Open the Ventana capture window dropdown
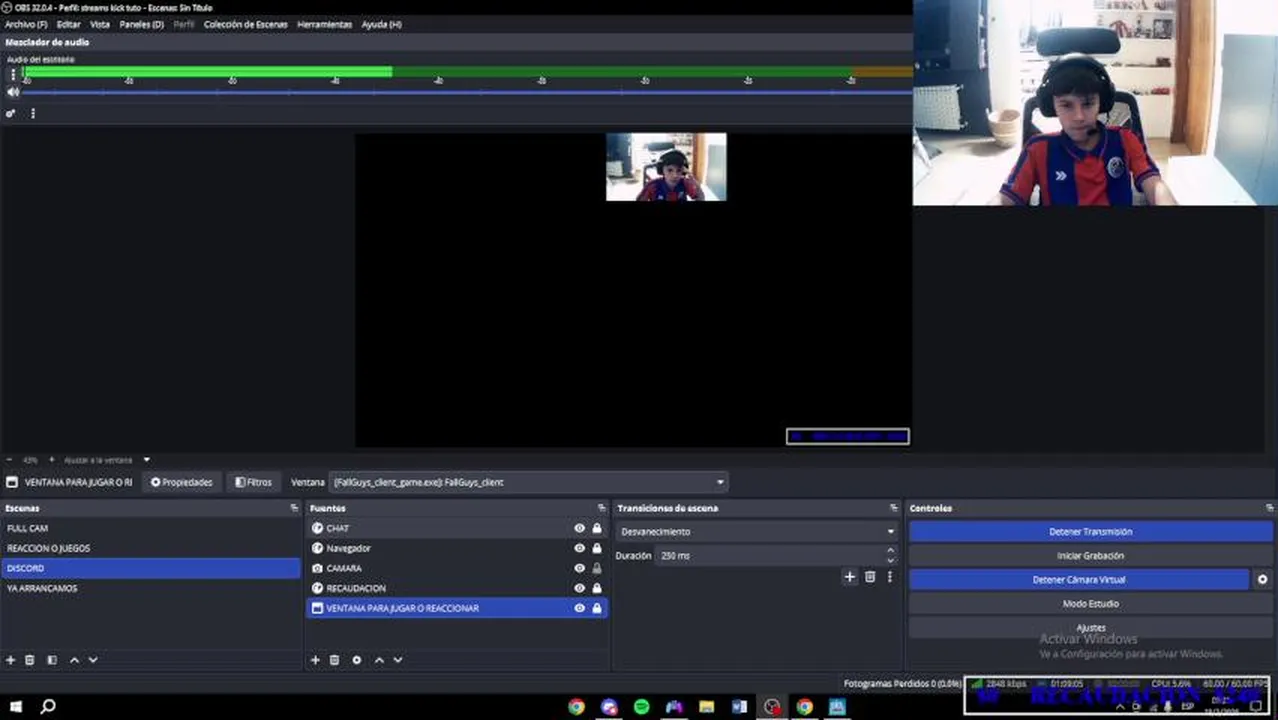 pyautogui.click(x=529, y=482)
